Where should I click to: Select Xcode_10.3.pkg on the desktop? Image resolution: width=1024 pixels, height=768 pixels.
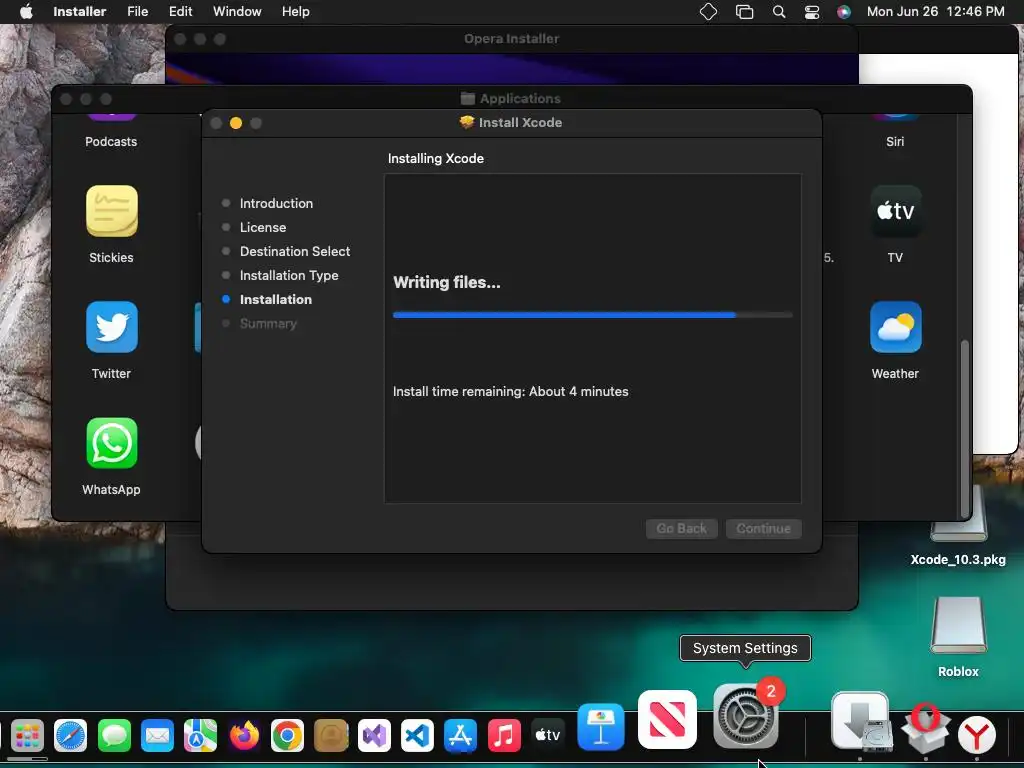pyautogui.click(x=958, y=560)
